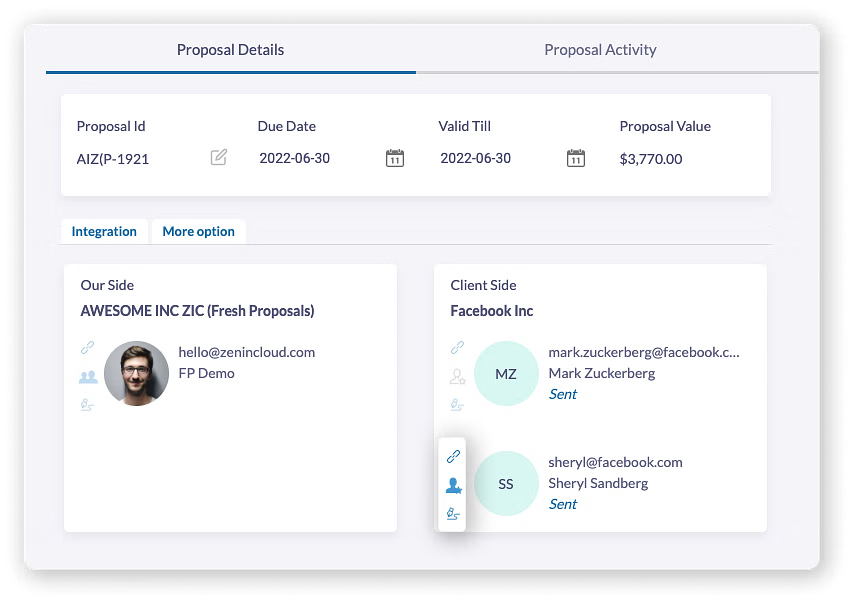Click the contact star icon for Mark Zuckerberg
852x602 pixels.
tap(458, 374)
